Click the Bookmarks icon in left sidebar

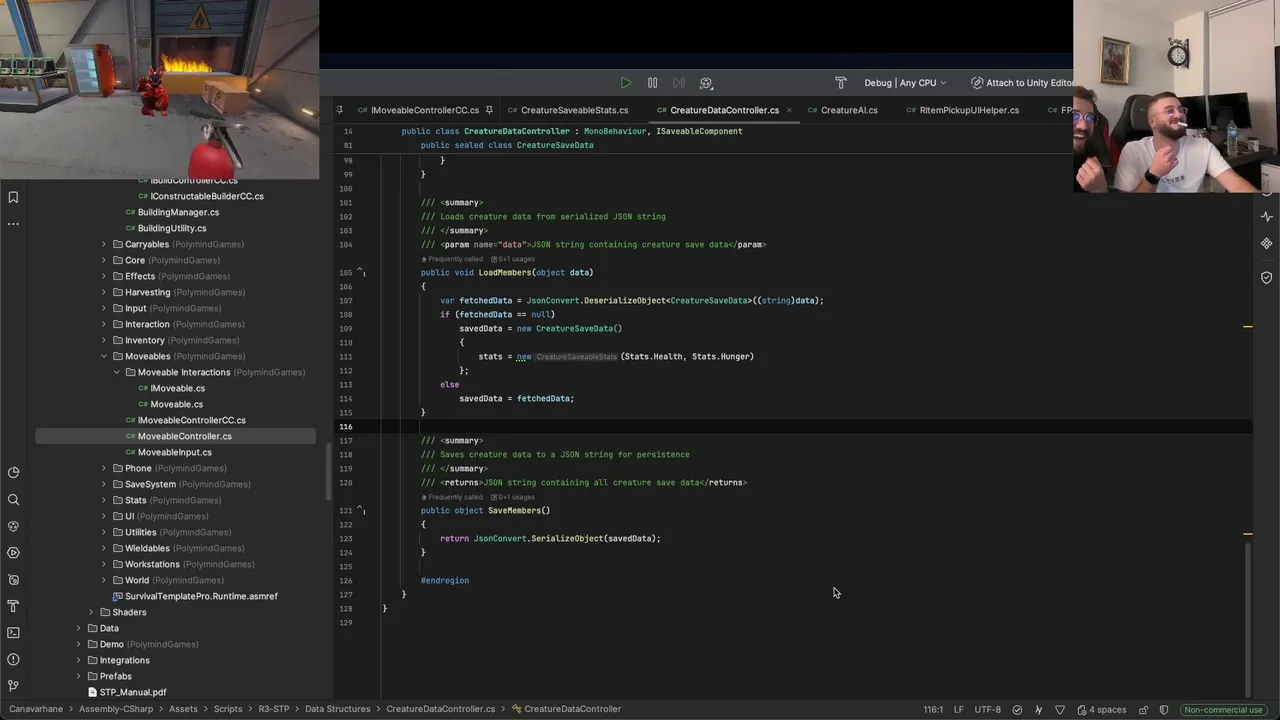[13, 198]
